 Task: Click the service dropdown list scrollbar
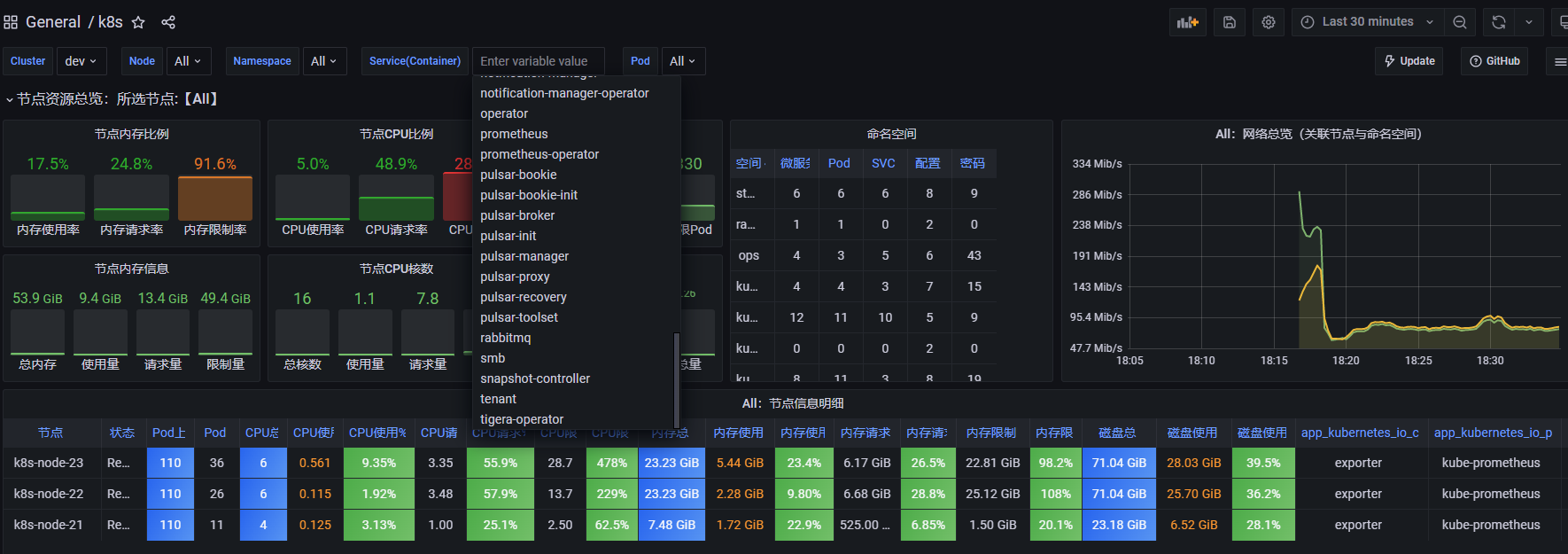pos(677,379)
